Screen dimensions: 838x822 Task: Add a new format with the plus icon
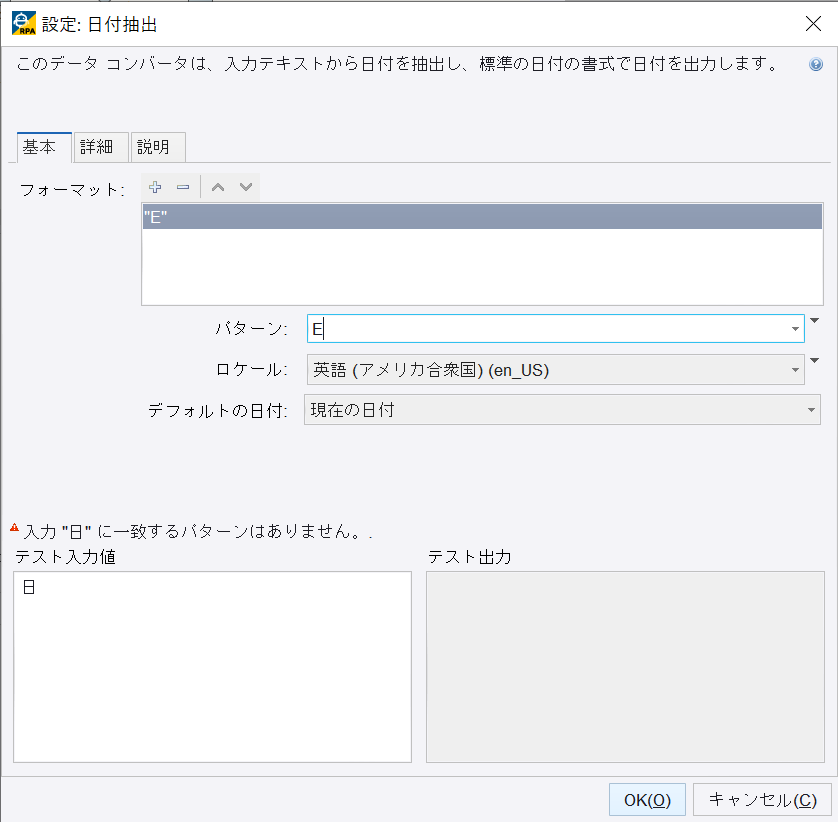coord(156,188)
